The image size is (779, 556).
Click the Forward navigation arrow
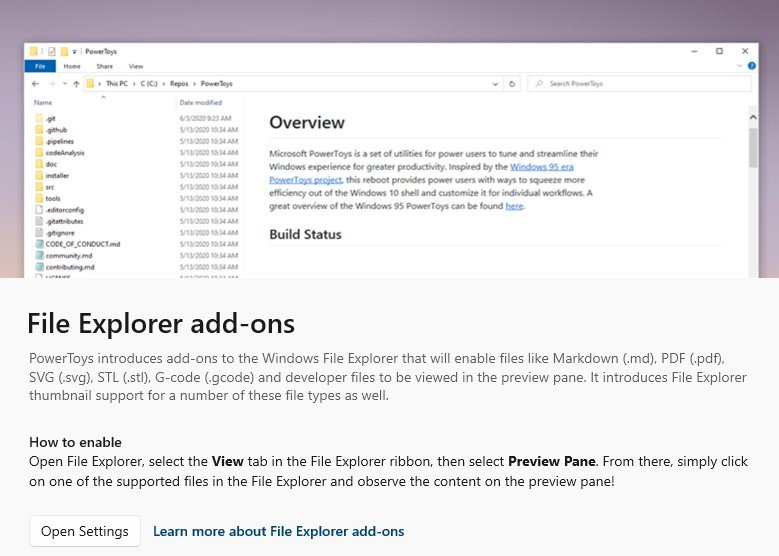pos(51,83)
